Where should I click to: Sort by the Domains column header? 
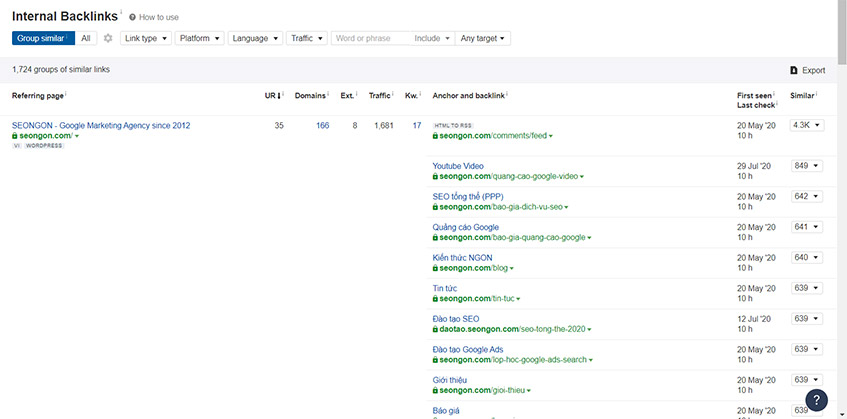(x=312, y=96)
